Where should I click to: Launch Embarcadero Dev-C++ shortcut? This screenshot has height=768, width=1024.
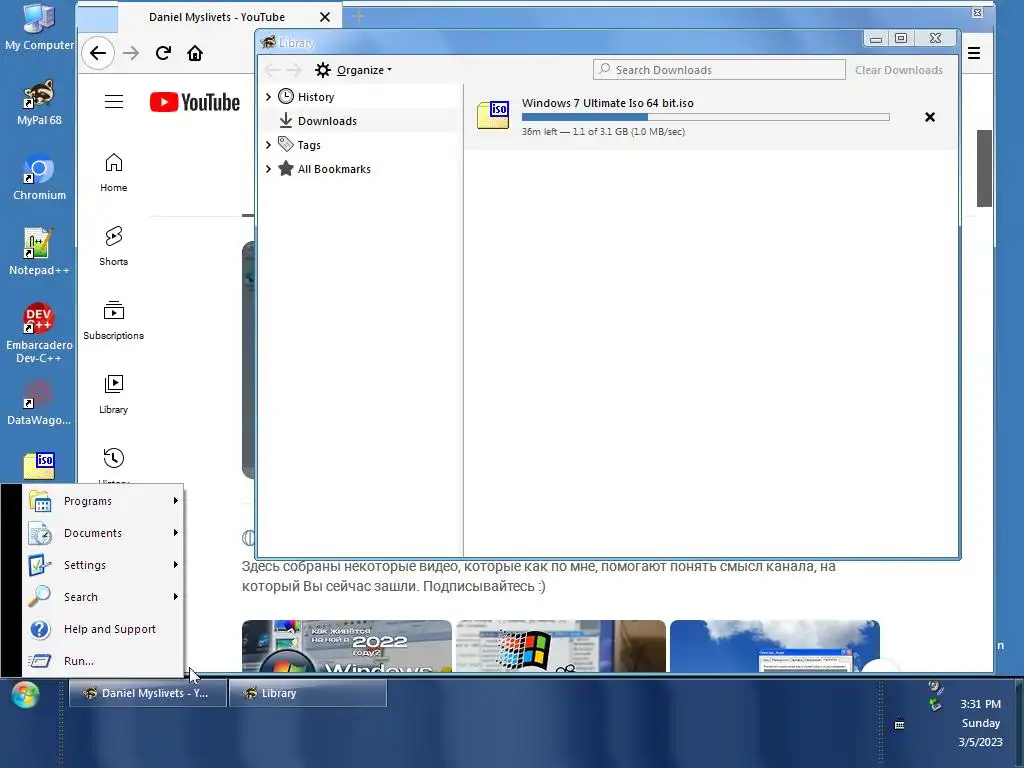pyautogui.click(x=39, y=333)
